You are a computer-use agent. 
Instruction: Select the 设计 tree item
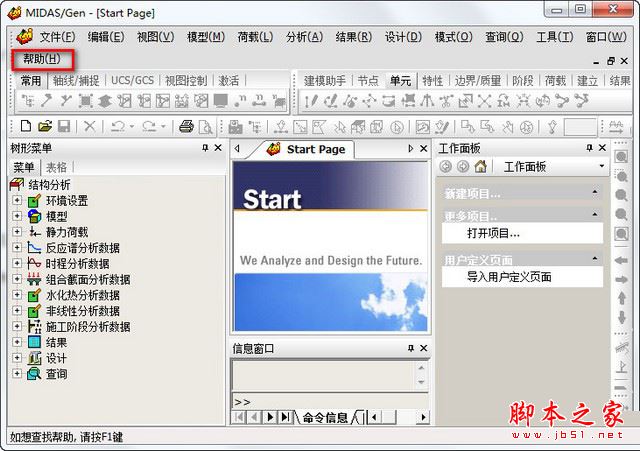[56, 358]
